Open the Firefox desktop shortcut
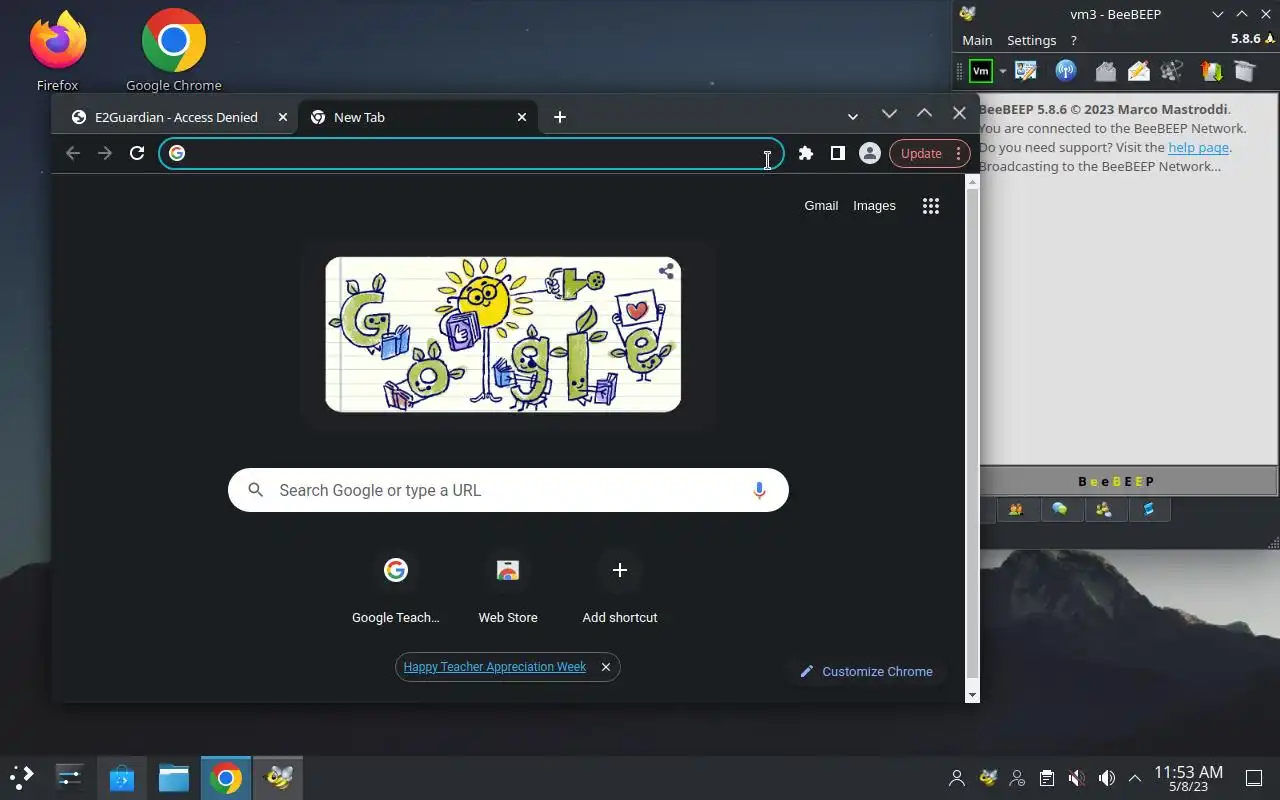Screen dimensions: 1280x800 57,50
